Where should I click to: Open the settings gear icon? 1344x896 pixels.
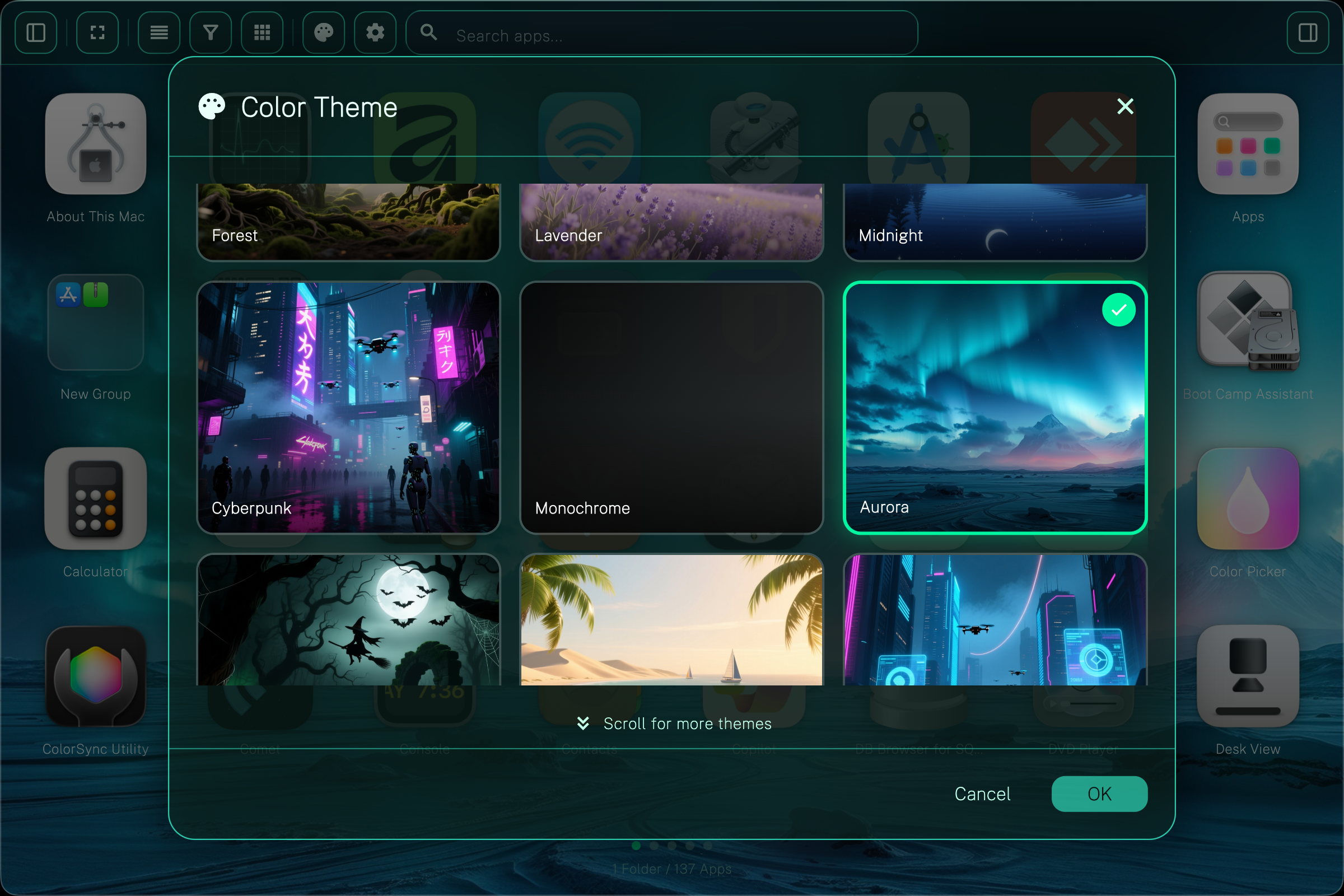click(375, 32)
